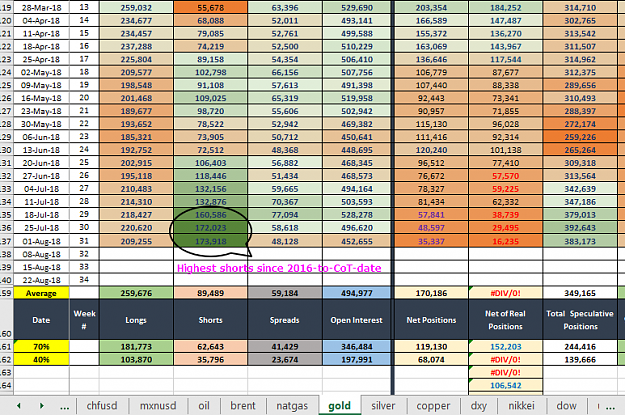Click the shorts value 160,586
The image size is (625, 415).
[210, 215]
